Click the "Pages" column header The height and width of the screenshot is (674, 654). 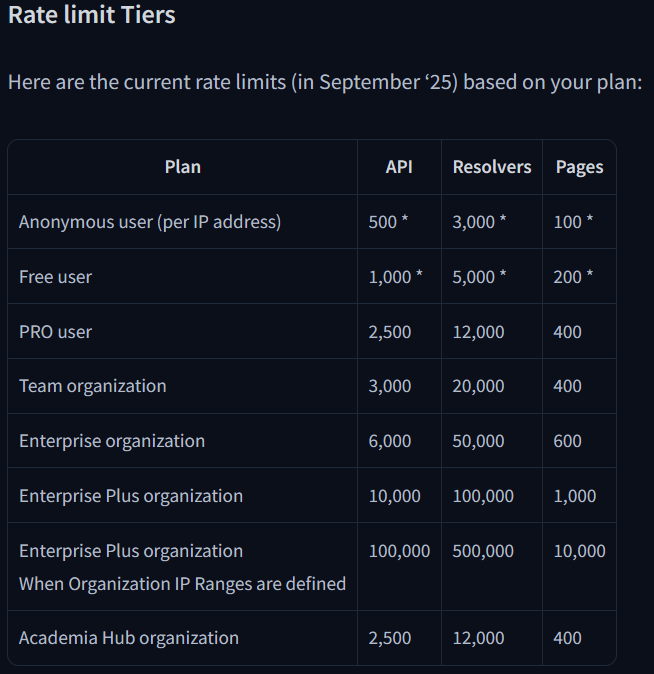pos(579,167)
